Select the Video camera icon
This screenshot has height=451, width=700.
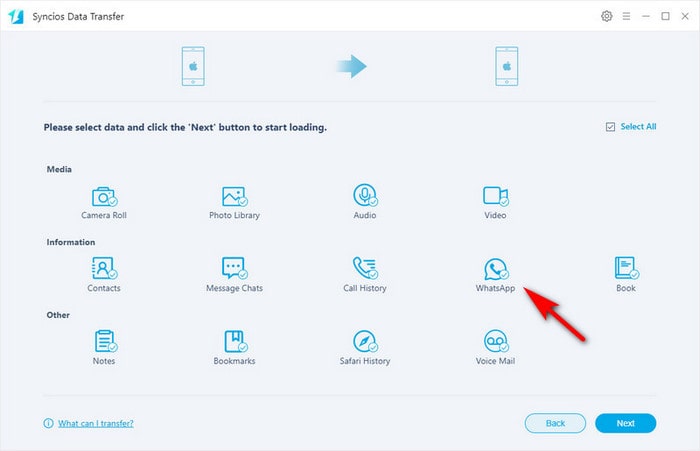[x=496, y=196]
